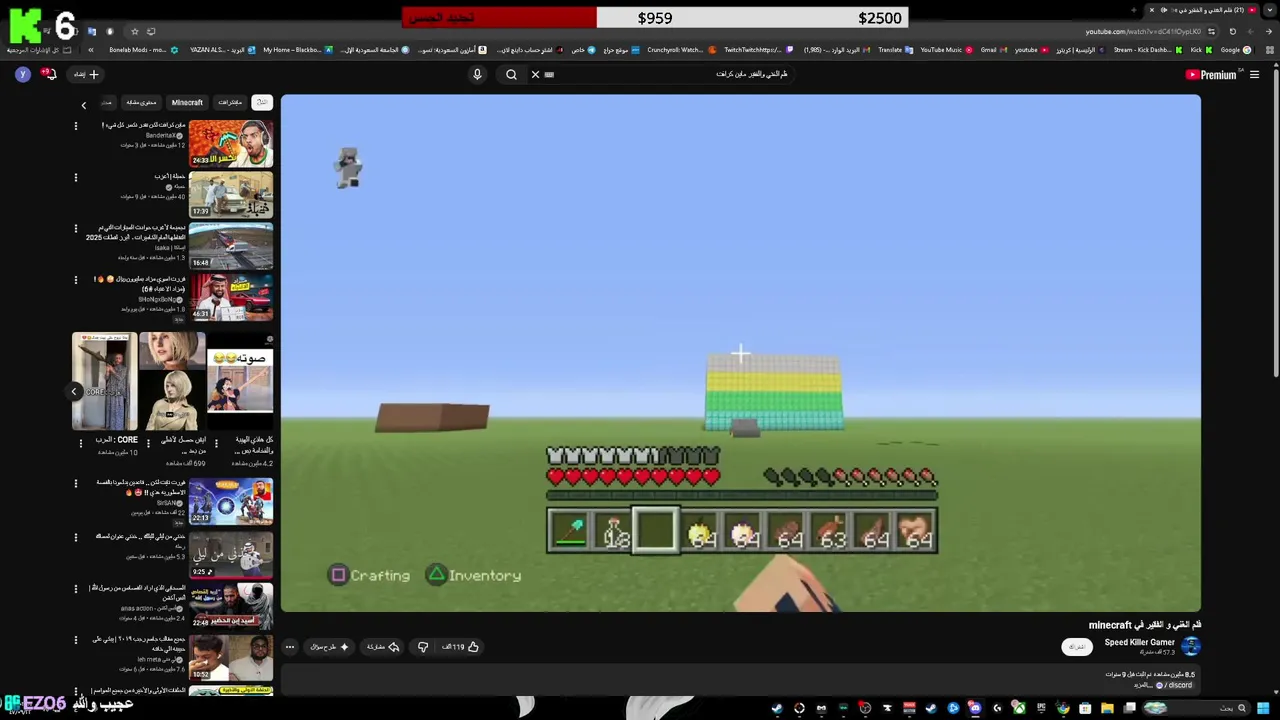Open the Speed Killer Gamer channel name link
Image resolution: width=1280 pixels, height=720 pixels.
point(1139,642)
